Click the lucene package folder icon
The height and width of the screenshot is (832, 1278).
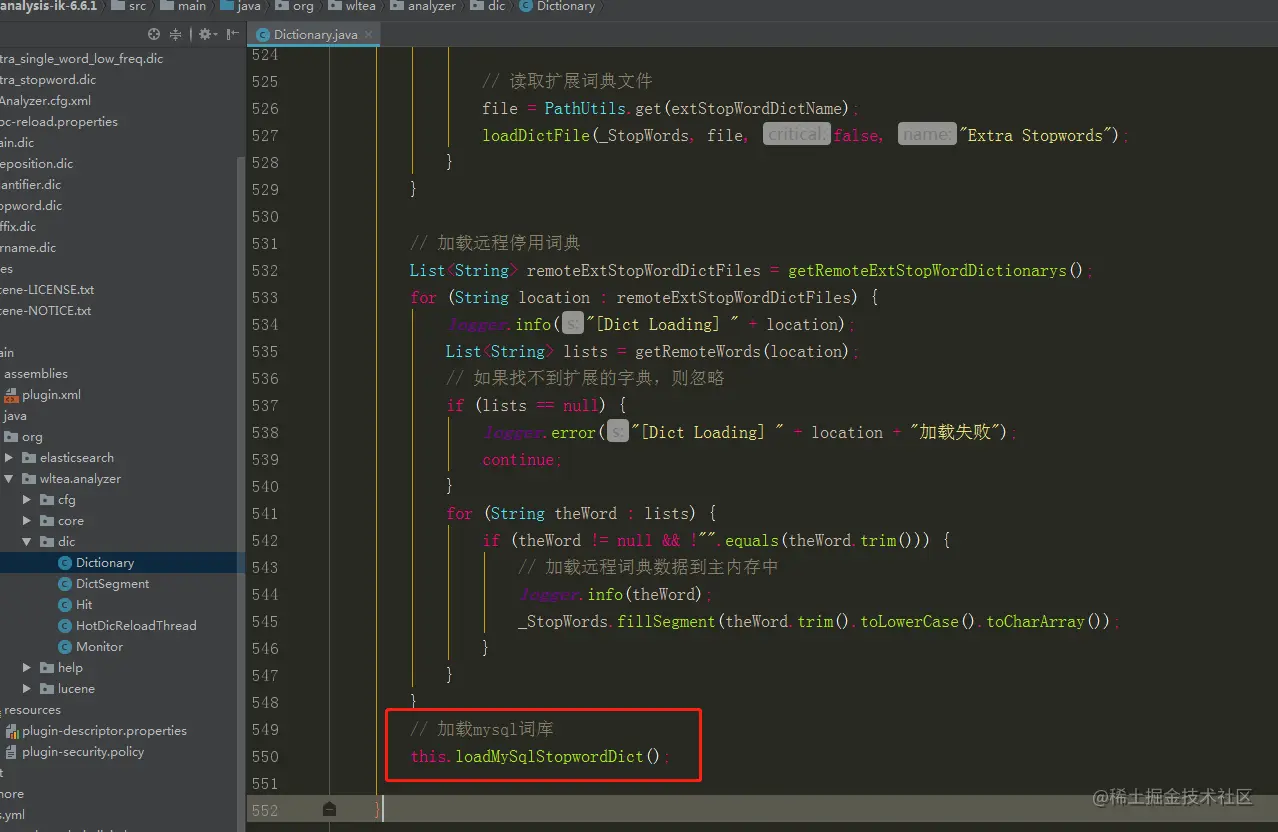click(47, 689)
